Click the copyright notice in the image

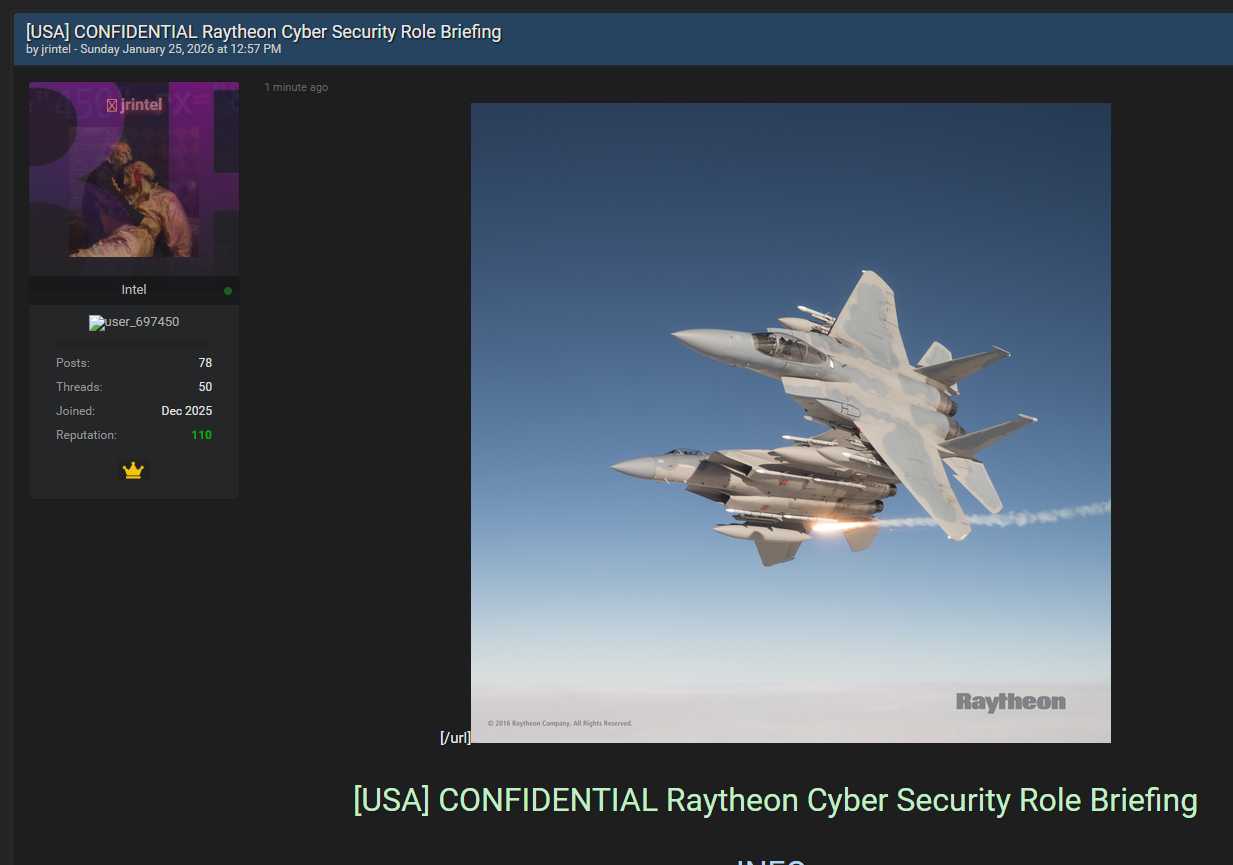[559, 723]
